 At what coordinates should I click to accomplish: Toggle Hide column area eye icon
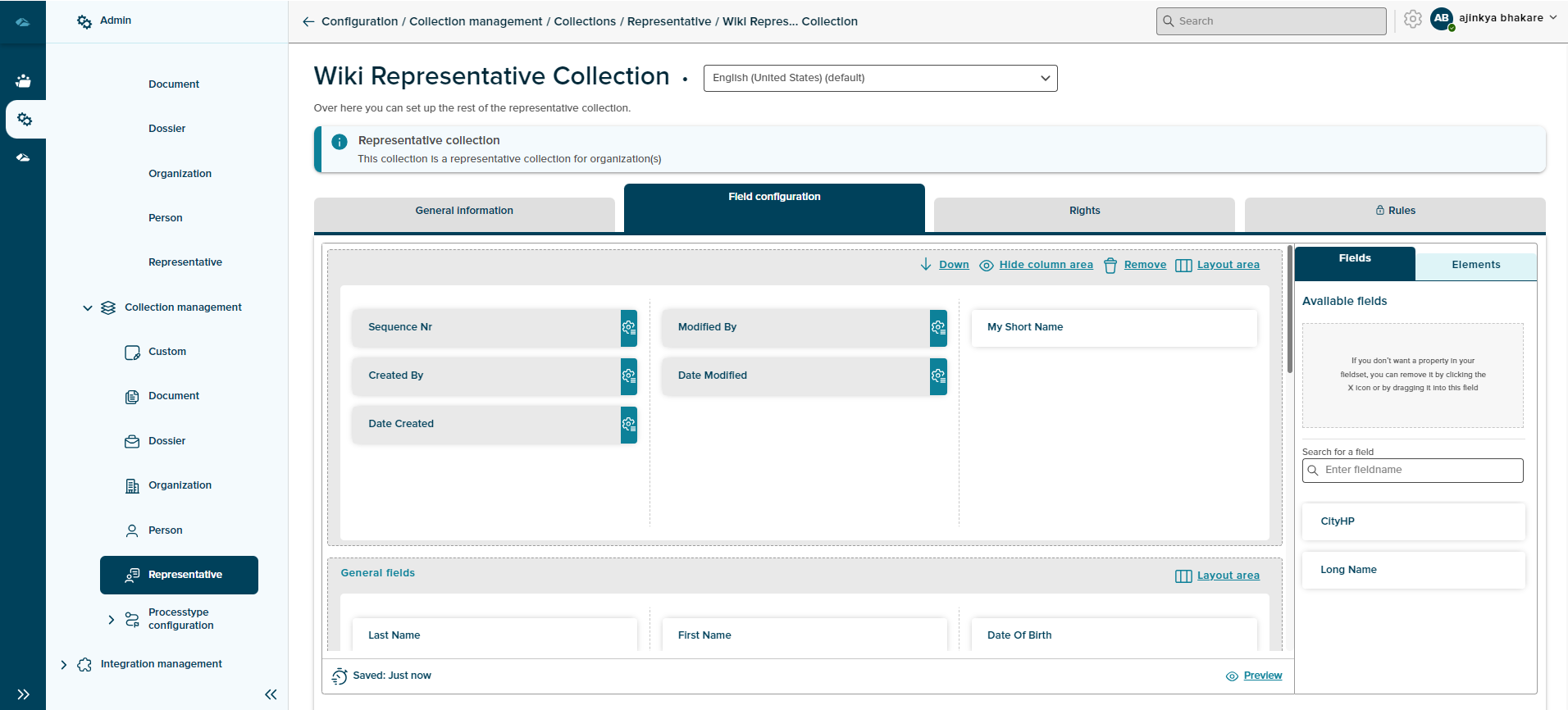tap(987, 265)
